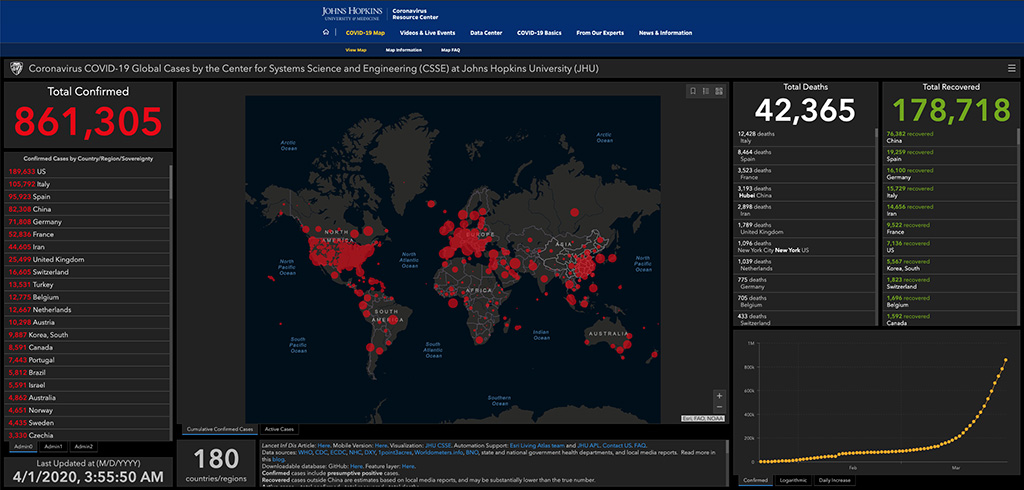Click the 12,428 deaths Italy entry
The image size is (1024, 490).
tap(805, 137)
